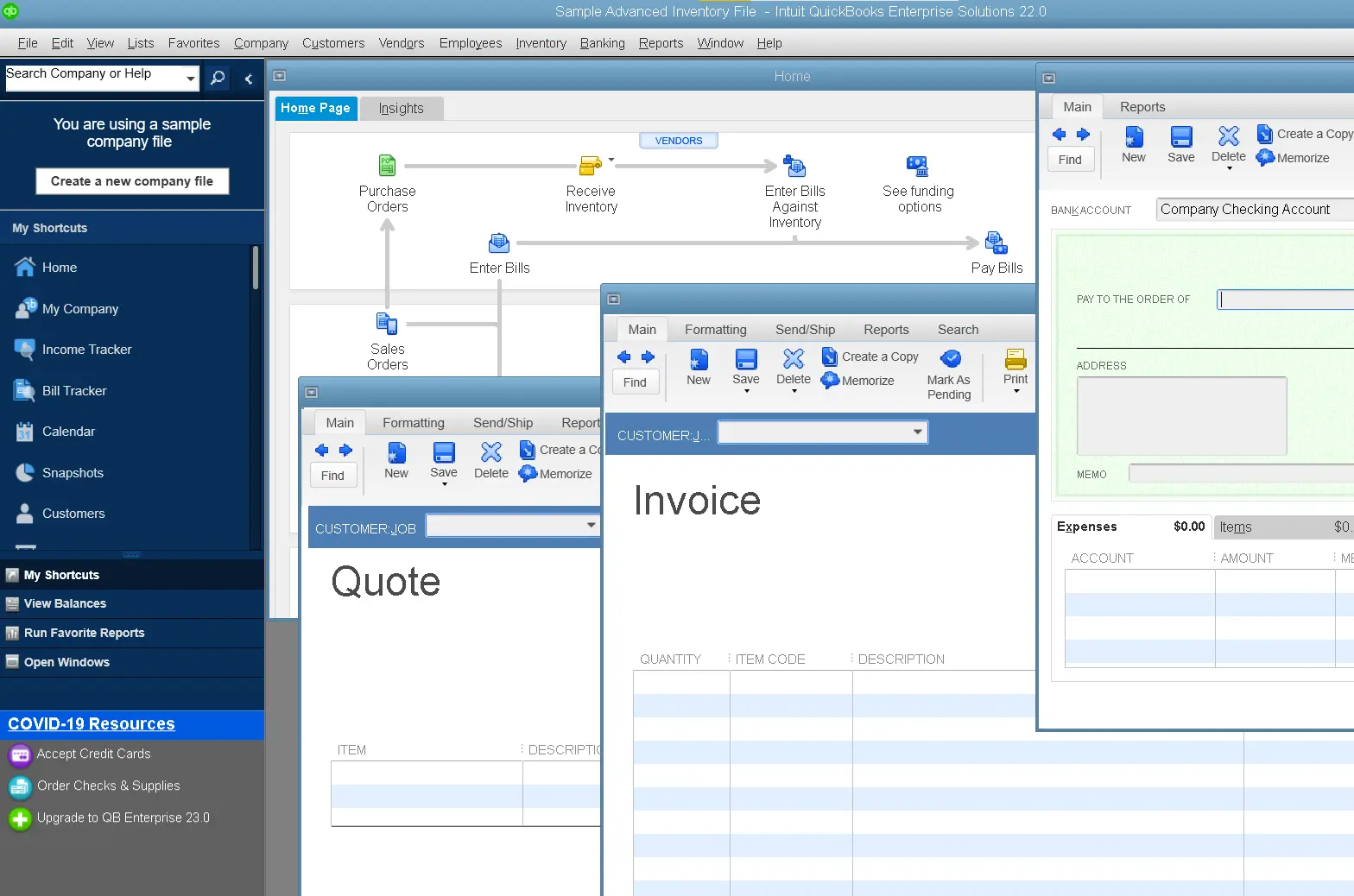Viewport: 1354px width, 896px height.
Task: Open COVID-19 Resources link
Action: [92, 724]
